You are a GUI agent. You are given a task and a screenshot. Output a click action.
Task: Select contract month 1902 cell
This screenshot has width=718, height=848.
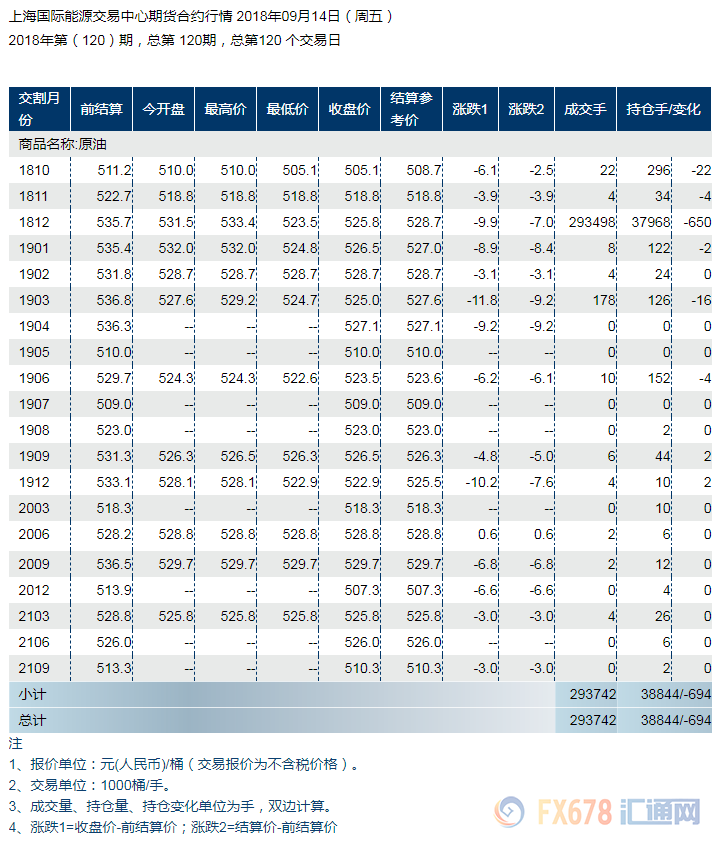(35, 274)
